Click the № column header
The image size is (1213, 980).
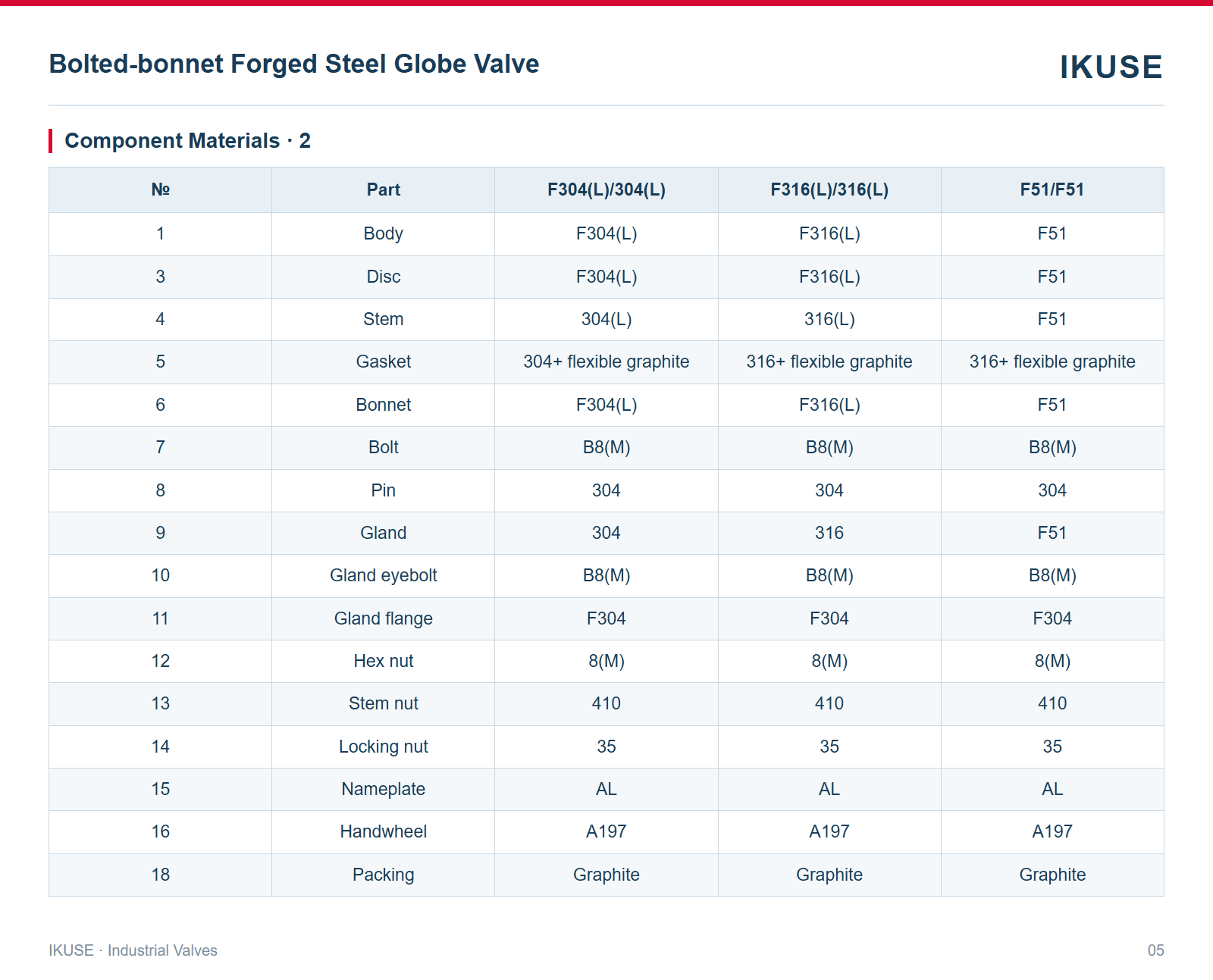pyautogui.click(x=161, y=189)
